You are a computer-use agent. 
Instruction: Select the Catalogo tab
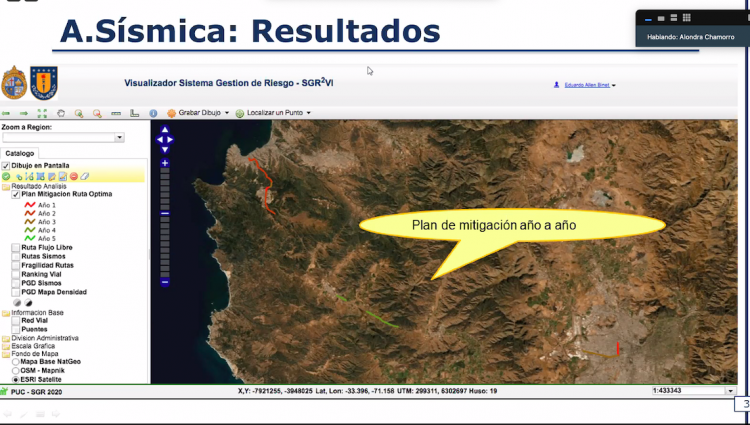20,153
